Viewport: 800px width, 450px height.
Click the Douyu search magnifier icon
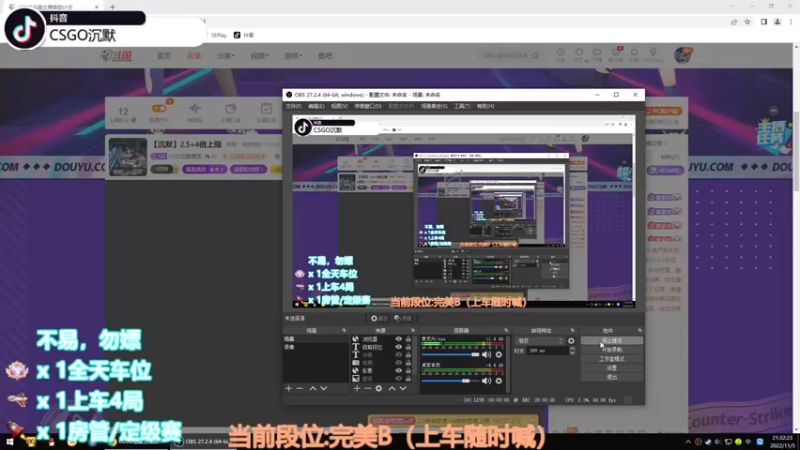[535, 56]
